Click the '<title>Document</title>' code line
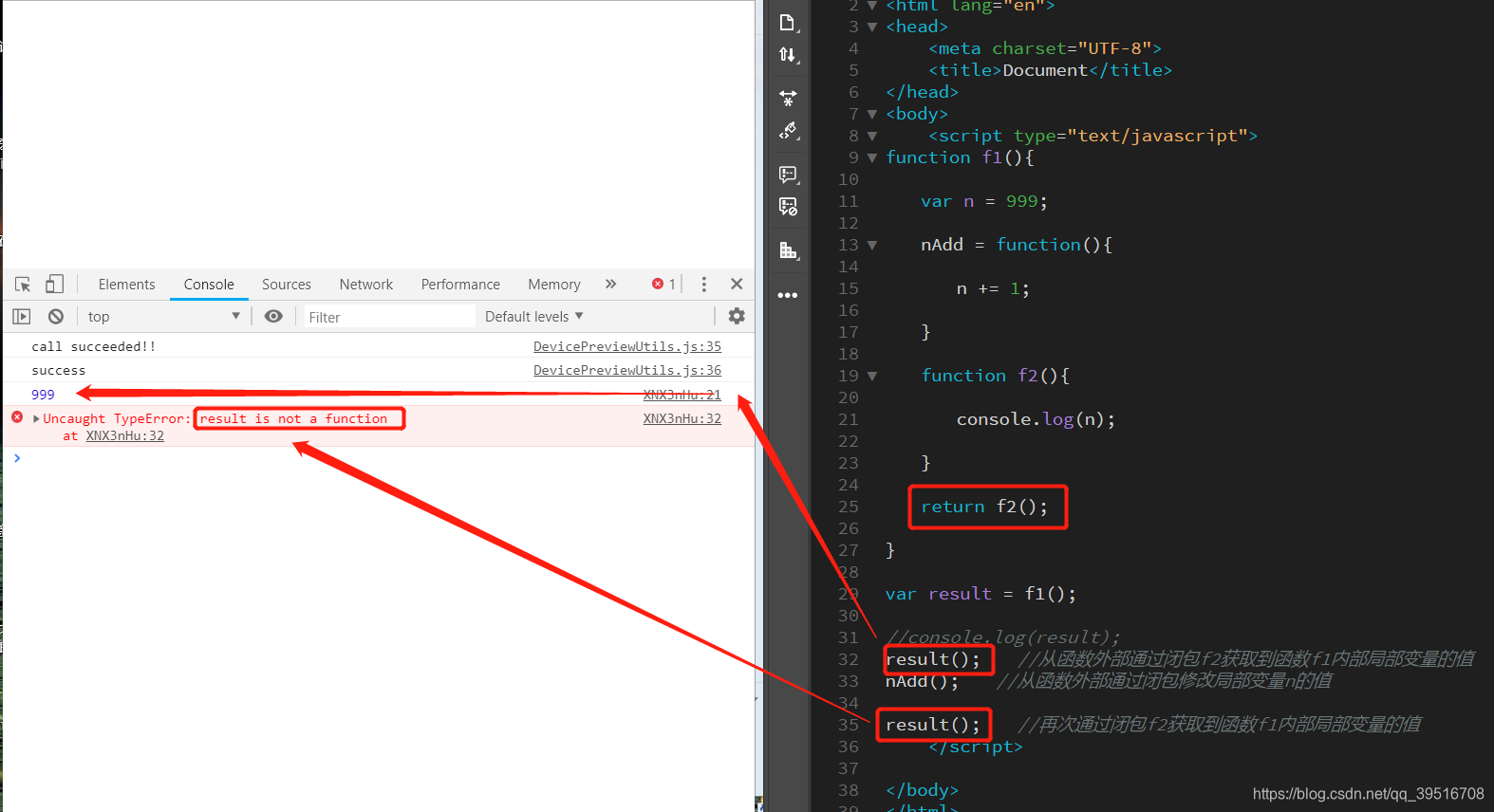This screenshot has width=1494, height=812. (x=1050, y=70)
